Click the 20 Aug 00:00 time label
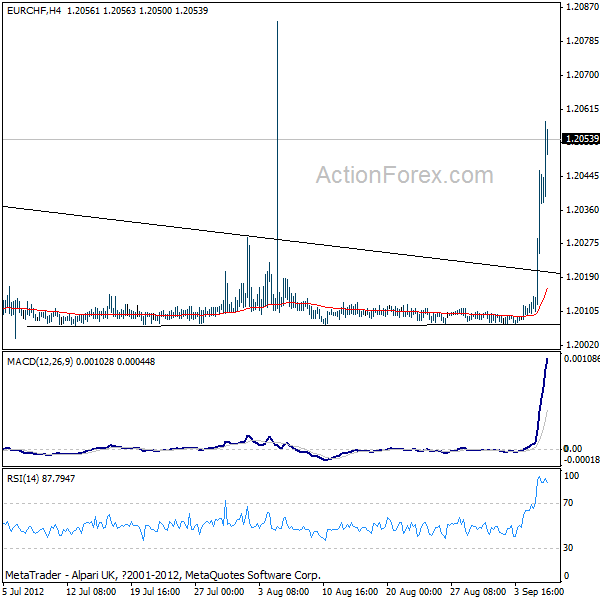 414,592
